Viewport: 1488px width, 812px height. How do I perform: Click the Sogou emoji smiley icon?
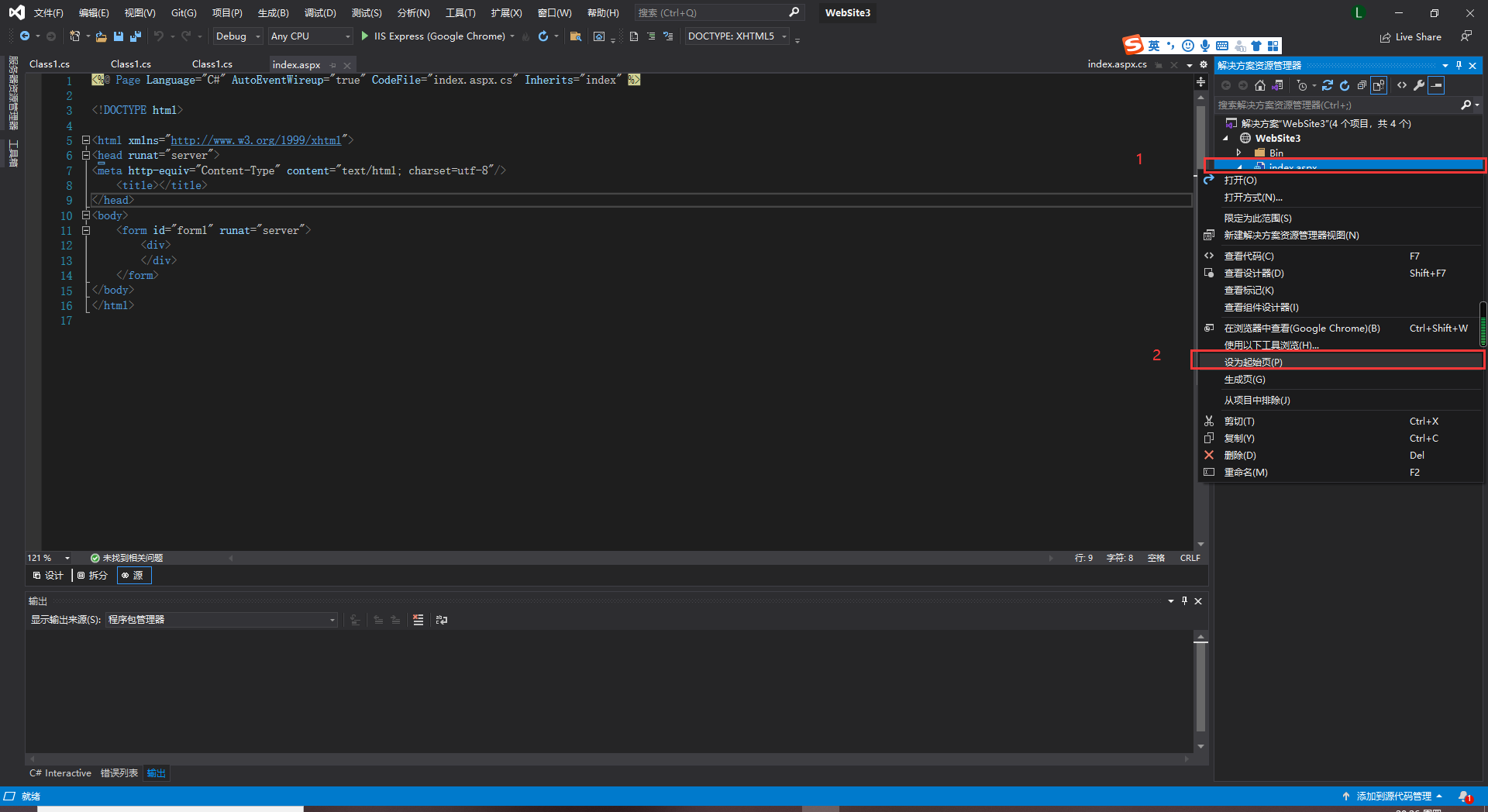tap(1188, 46)
